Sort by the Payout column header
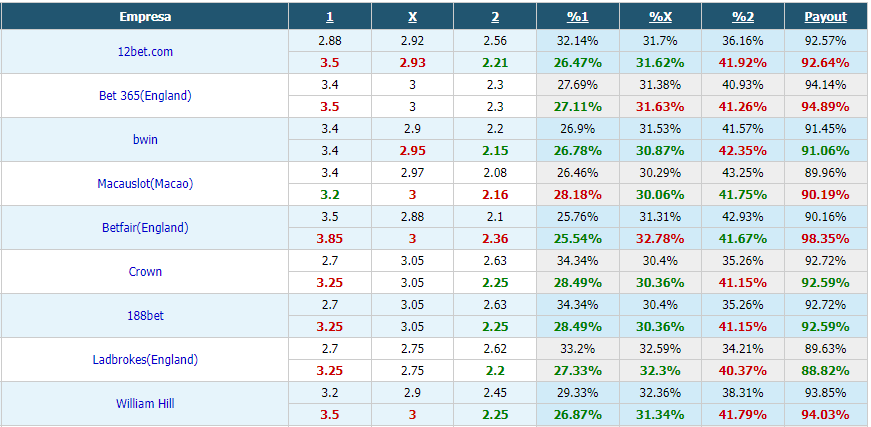Screen dimensions: 871x427 [825, 17]
